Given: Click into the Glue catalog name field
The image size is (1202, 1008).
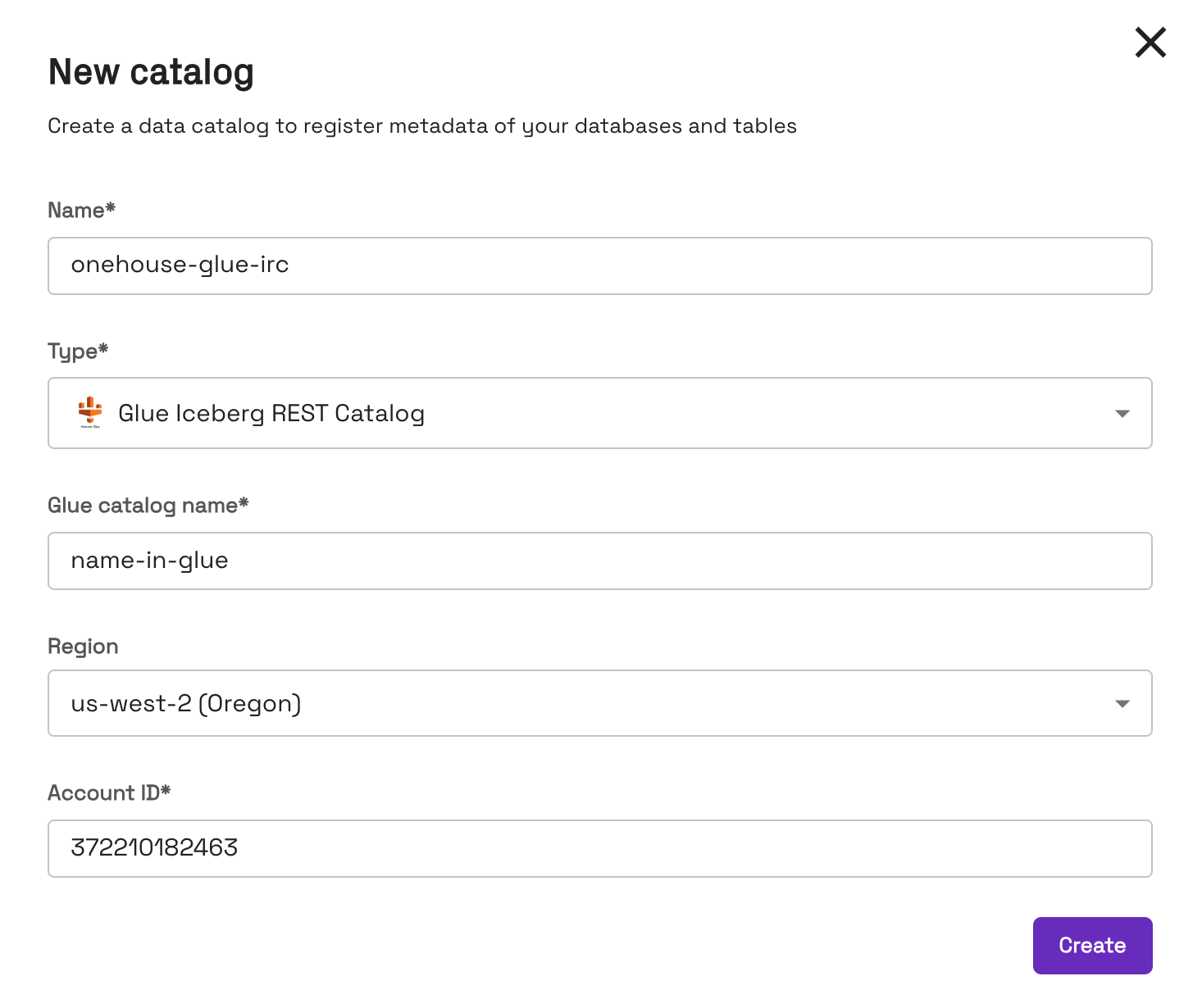Looking at the screenshot, I should [599, 561].
